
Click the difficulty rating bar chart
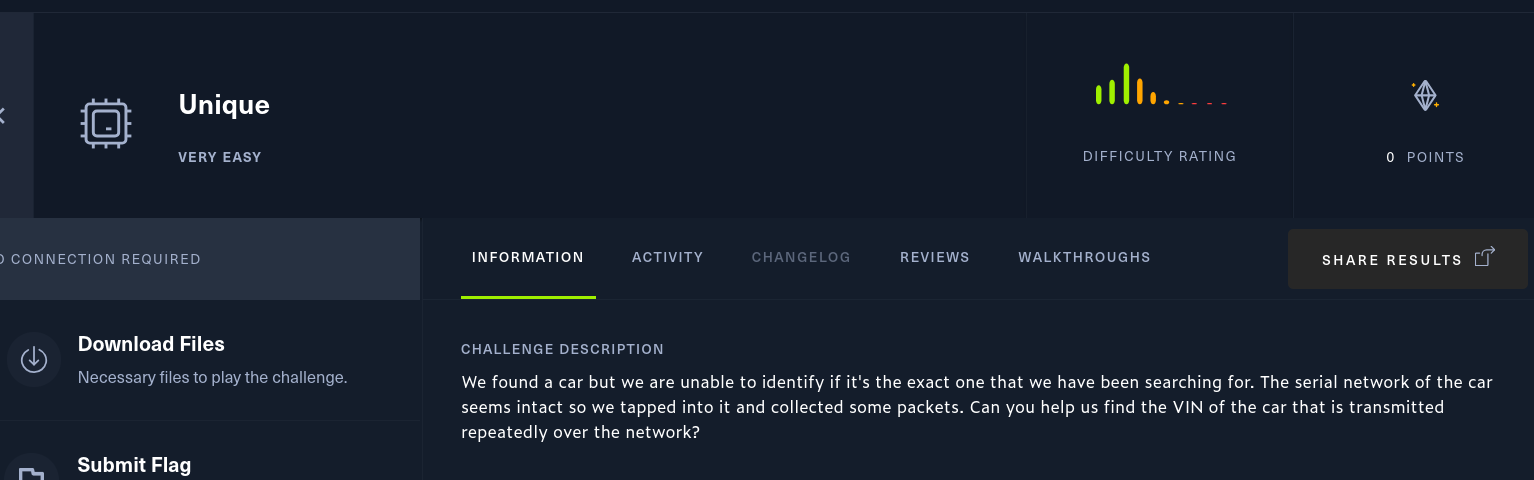[1160, 85]
